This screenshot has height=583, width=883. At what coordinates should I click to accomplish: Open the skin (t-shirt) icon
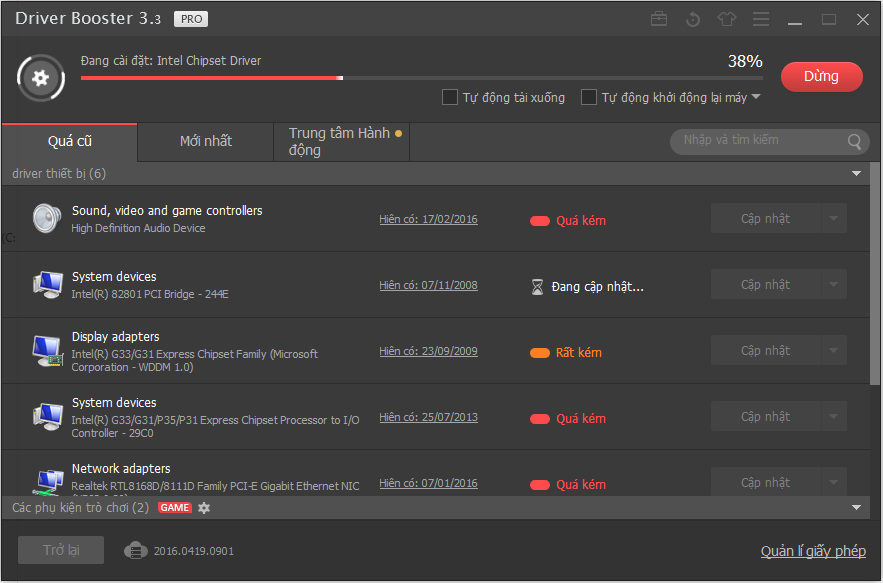[x=726, y=19]
